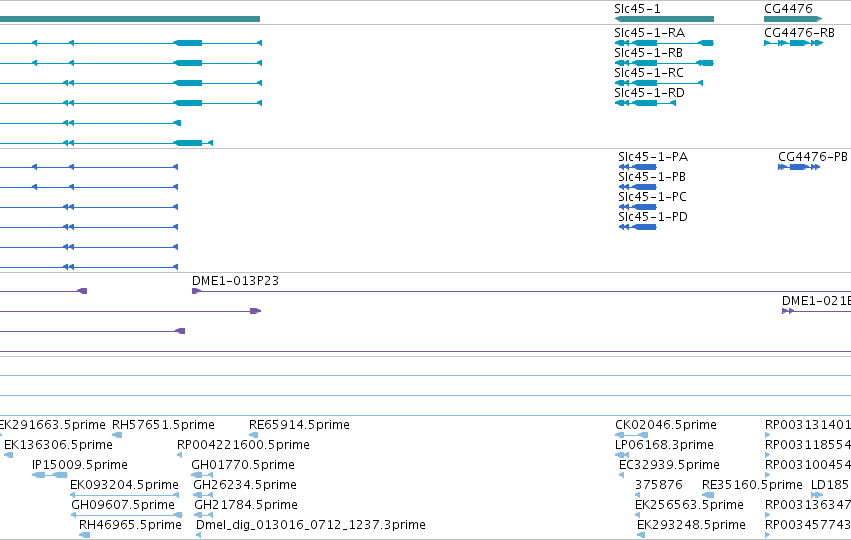Select EST GH01770.5prime

point(243,465)
